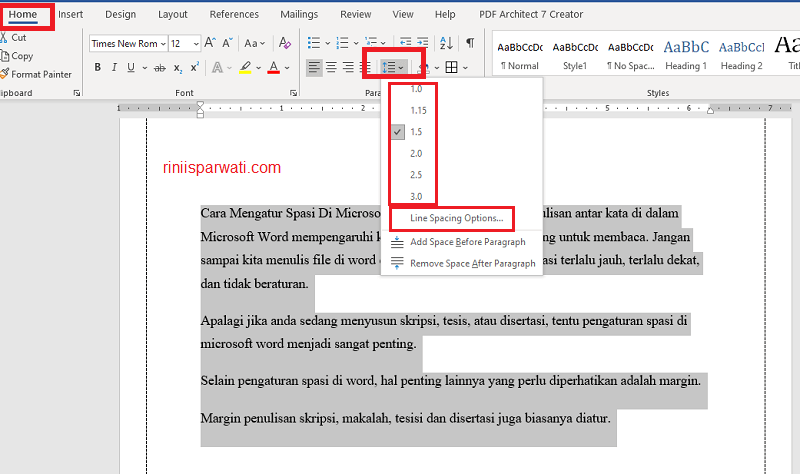Decrease font size with Shrink Font
This screenshot has height=474, width=800.
tap(228, 43)
